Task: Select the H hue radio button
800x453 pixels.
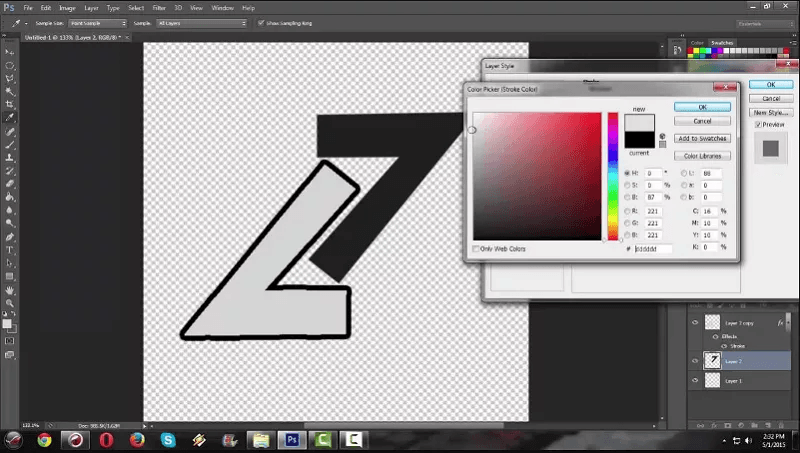Action: point(627,173)
